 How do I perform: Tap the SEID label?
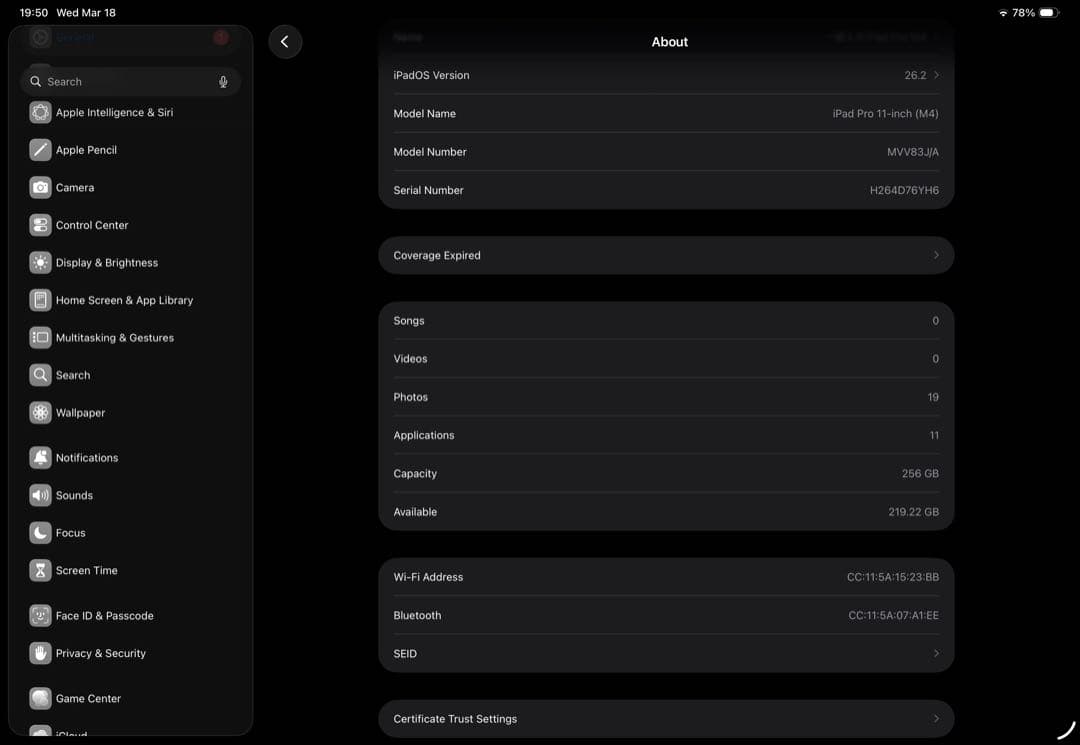405,653
